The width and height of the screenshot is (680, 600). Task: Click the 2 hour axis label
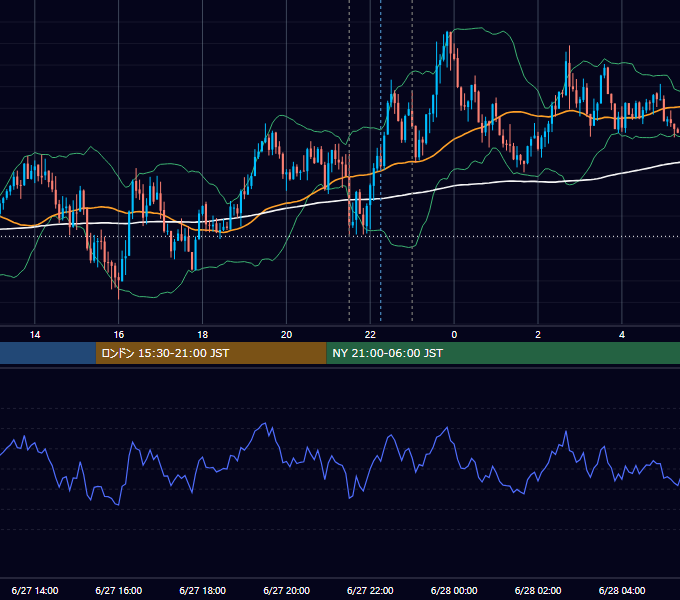point(538,335)
